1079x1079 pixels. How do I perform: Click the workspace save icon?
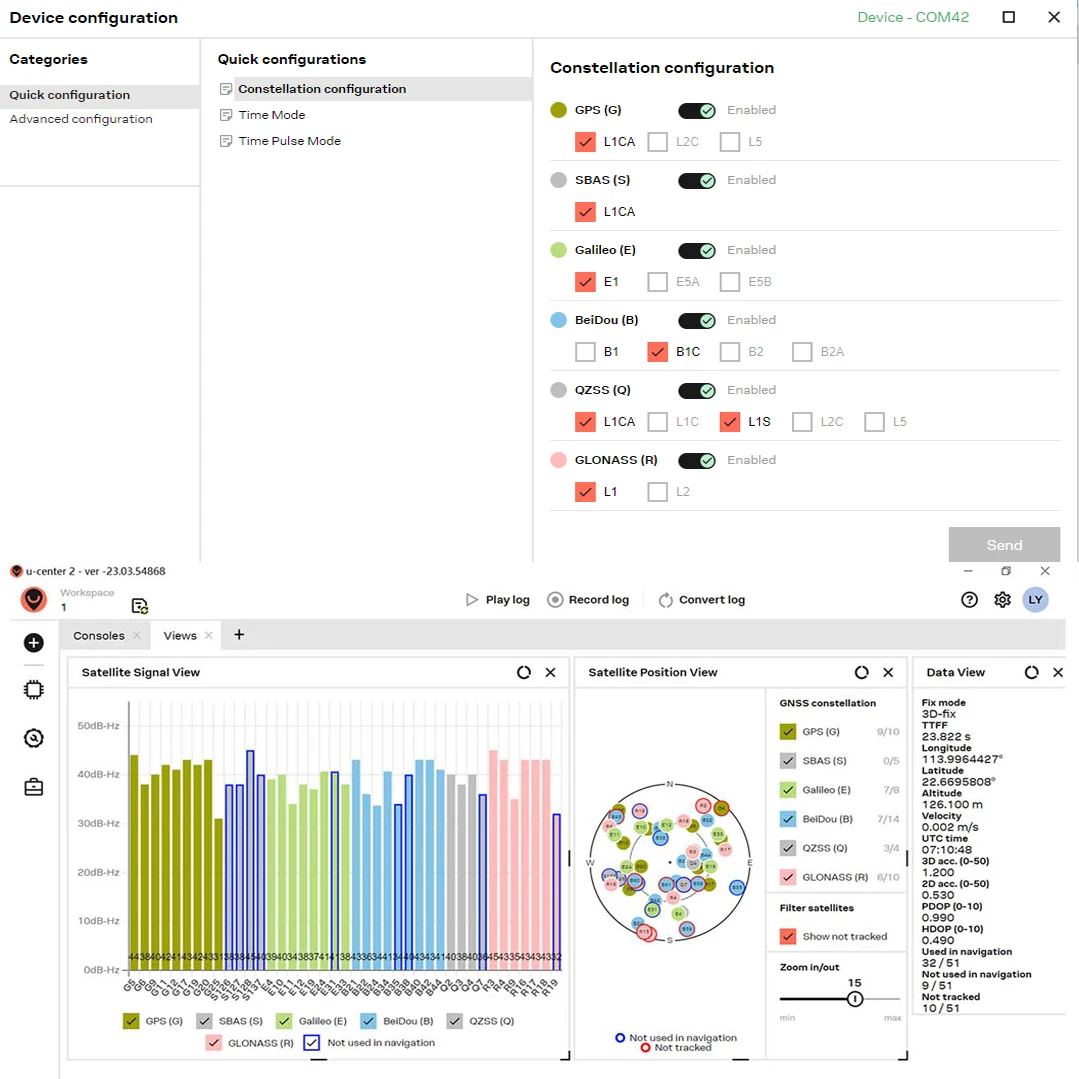point(140,606)
